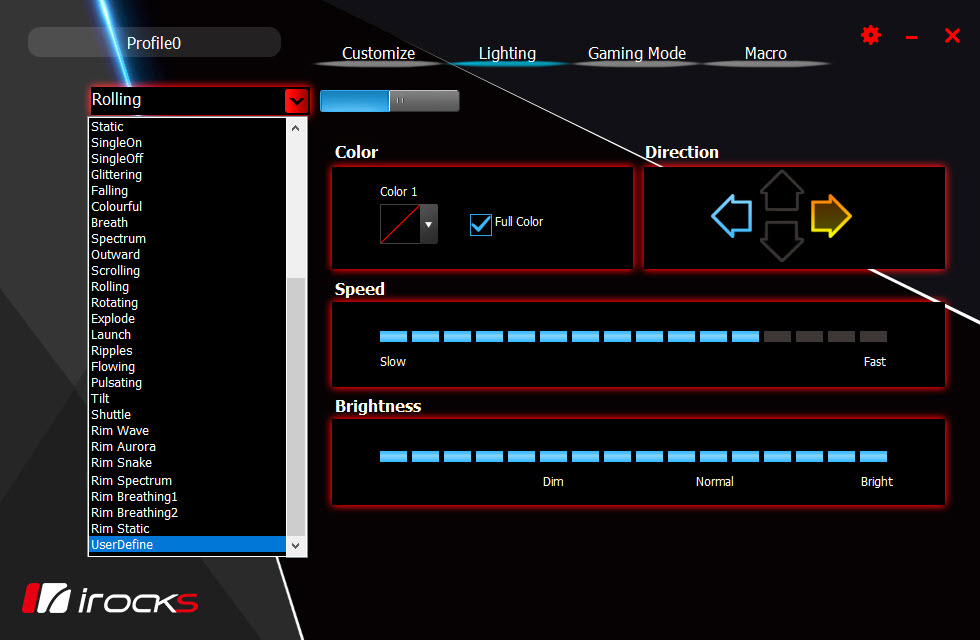The width and height of the screenshot is (980, 640).
Task: Choose Rotating from the effect list
Action: 188,303
